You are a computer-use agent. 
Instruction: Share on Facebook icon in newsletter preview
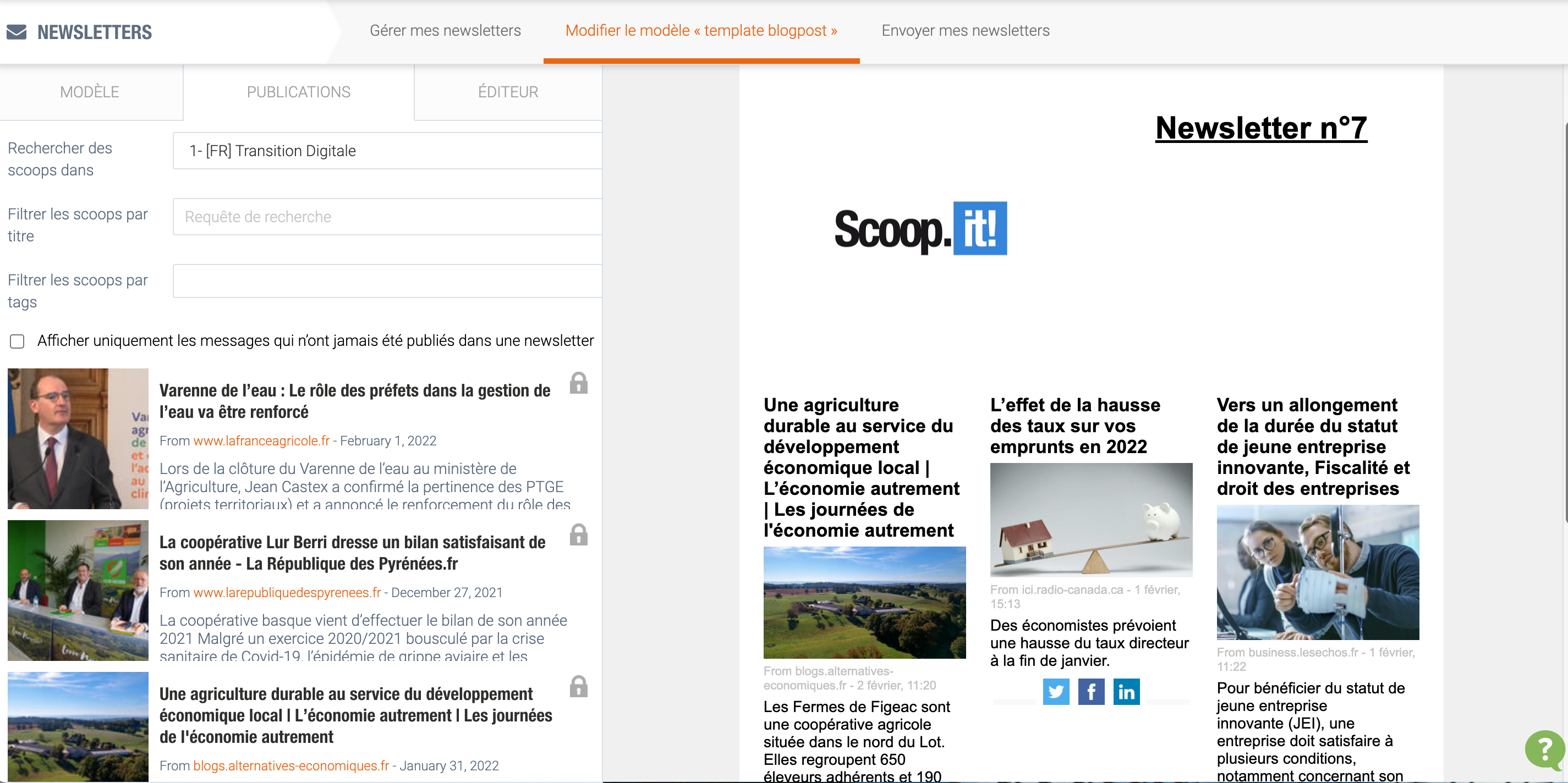1092,692
